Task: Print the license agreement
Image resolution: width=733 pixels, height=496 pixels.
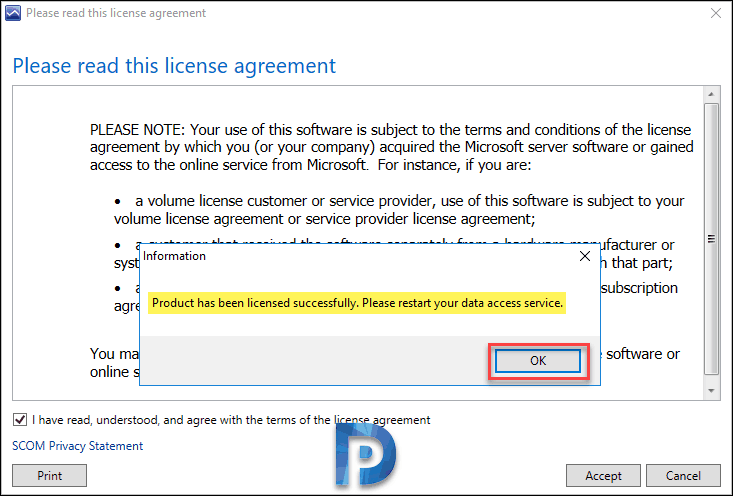Action: pos(50,475)
